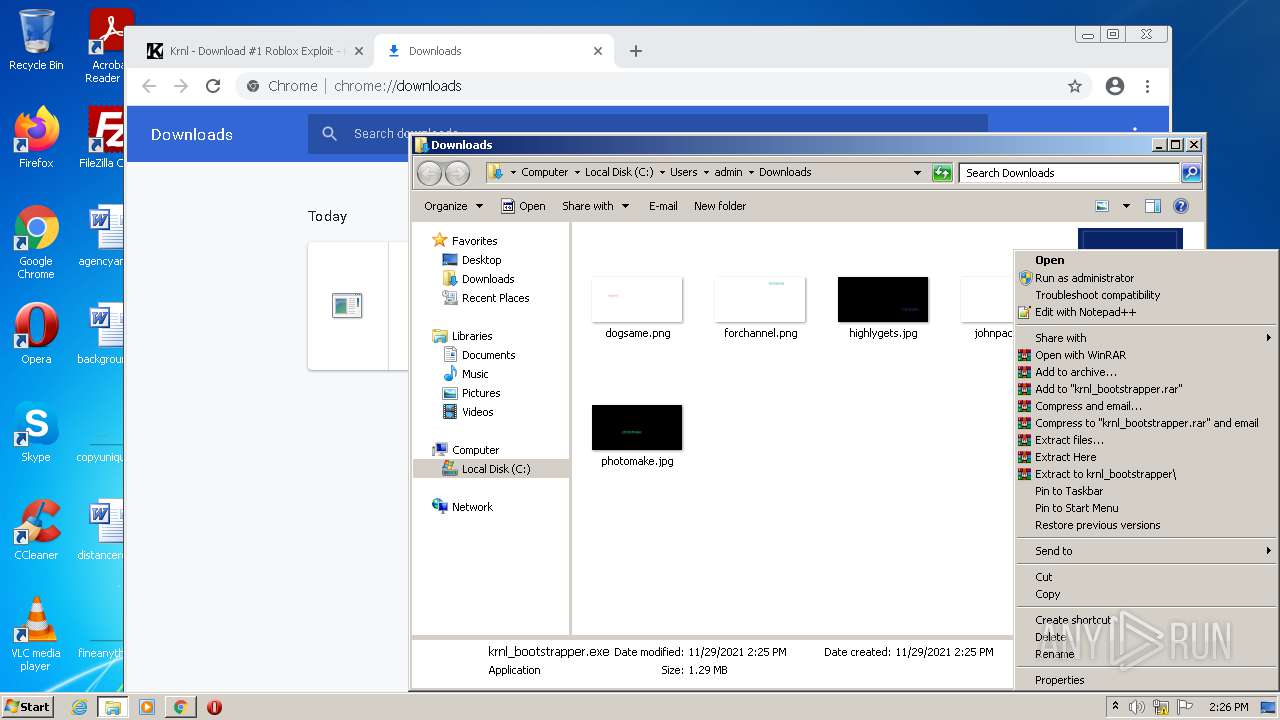Launch Opera desktop shortcut
This screenshot has width=1280, height=720.
click(36, 333)
